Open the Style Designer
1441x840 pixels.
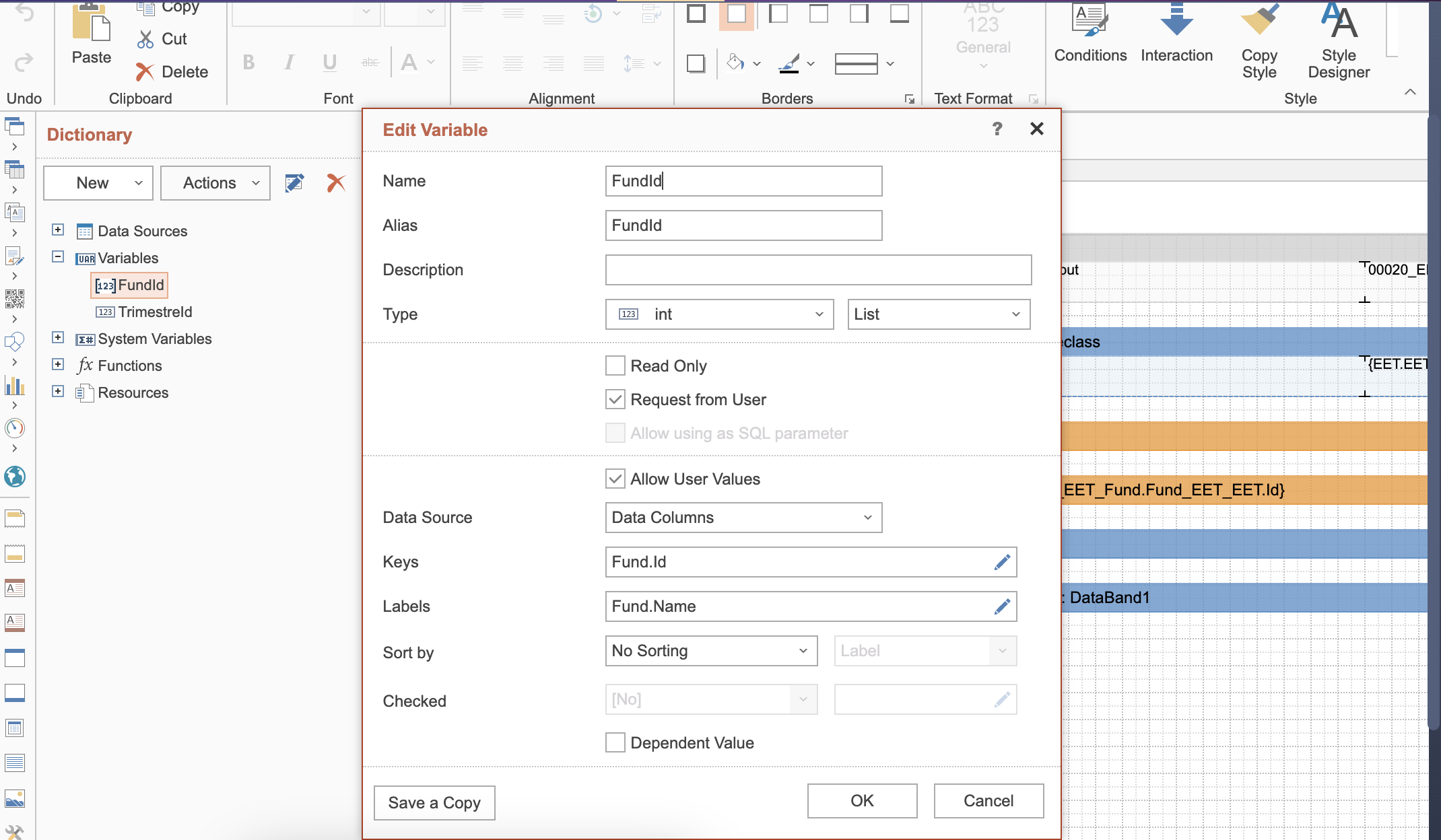1339,40
